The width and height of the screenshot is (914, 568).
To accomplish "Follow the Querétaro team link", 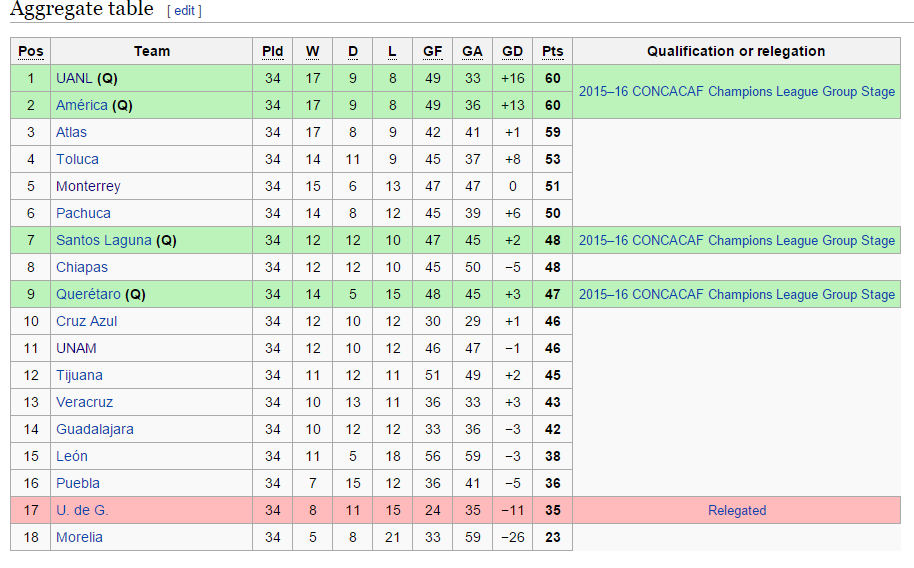I will point(88,294).
